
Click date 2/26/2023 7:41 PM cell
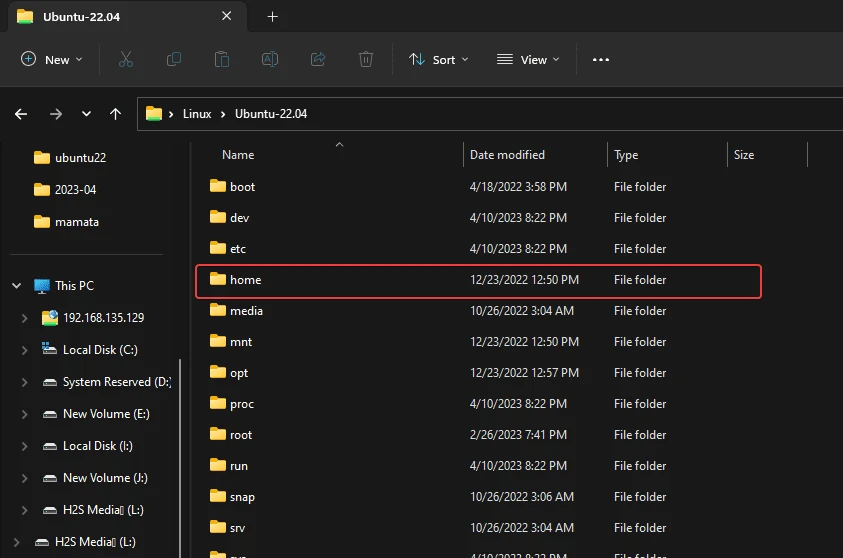[518, 435]
